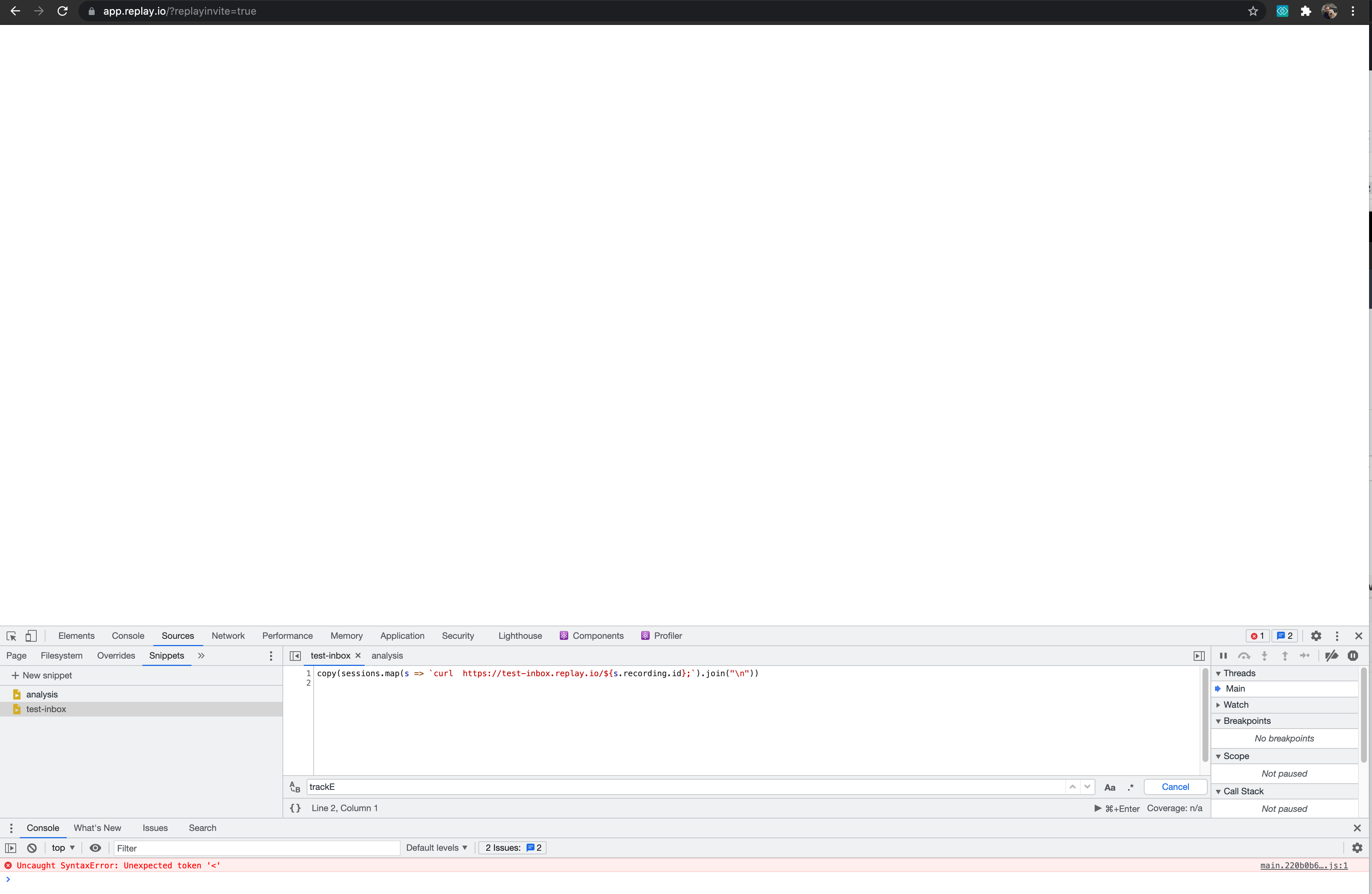Image resolution: width=1372 pixels, height=894 pixels.
Task: Toggle match case in the trackE search
Action: pyautogui.click(x=1109, y=787)
